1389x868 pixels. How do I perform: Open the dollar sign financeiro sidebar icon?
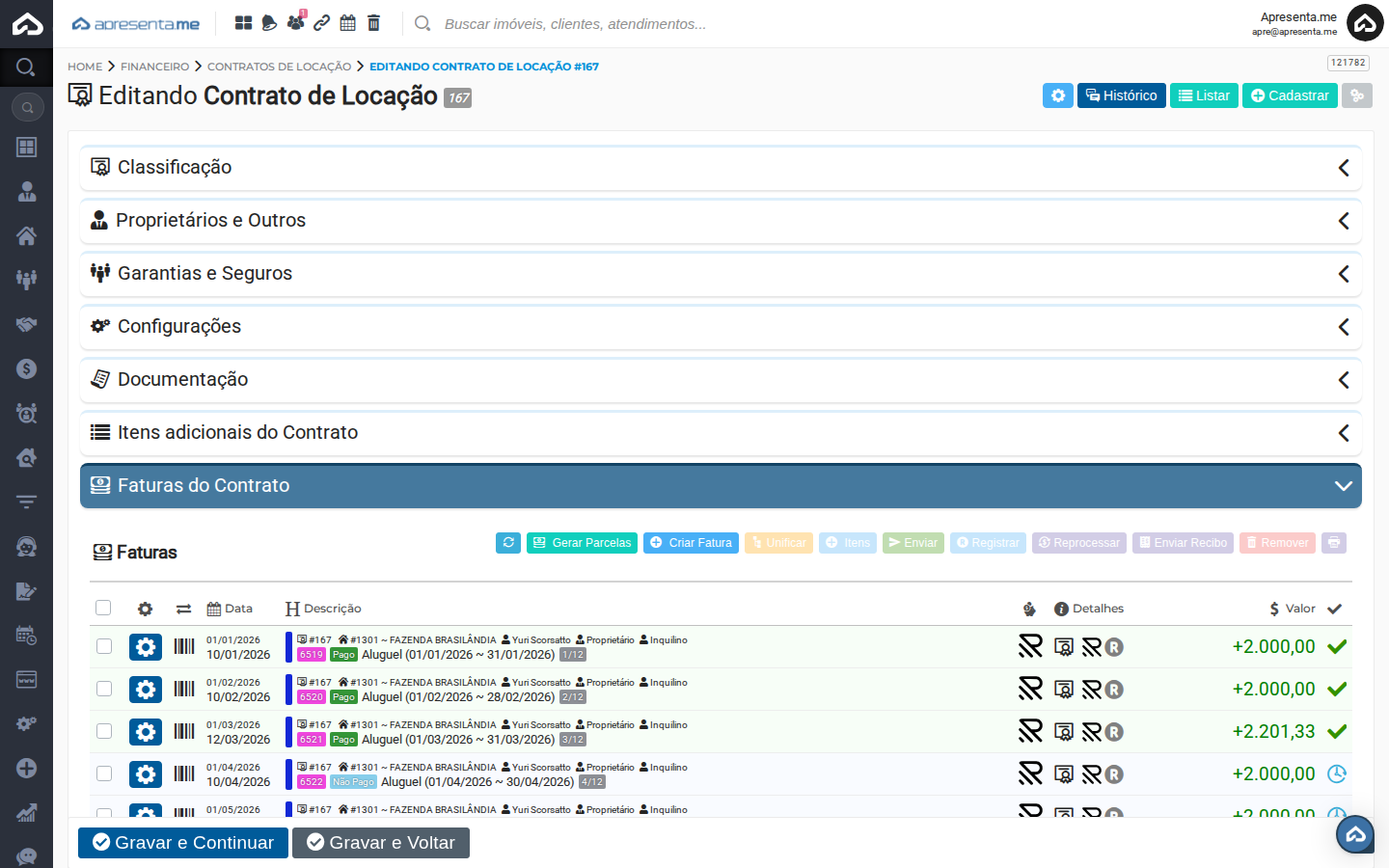[26, 368]
